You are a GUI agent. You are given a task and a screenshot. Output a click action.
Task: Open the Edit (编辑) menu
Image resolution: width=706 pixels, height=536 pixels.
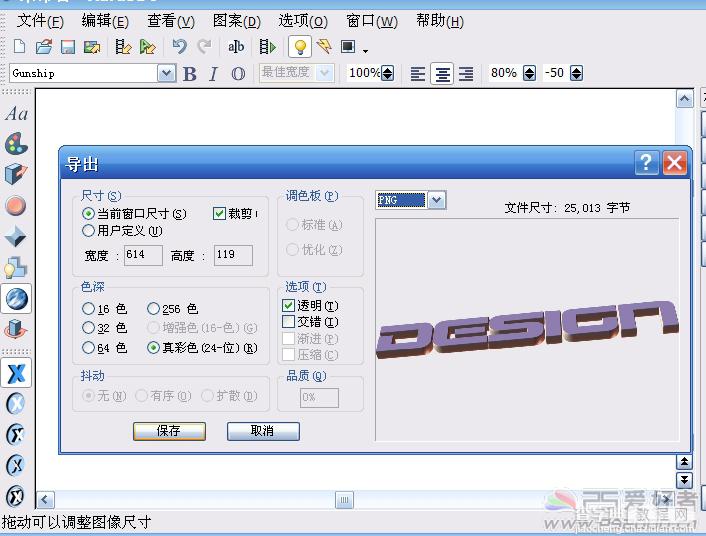(x=105, y=21)
